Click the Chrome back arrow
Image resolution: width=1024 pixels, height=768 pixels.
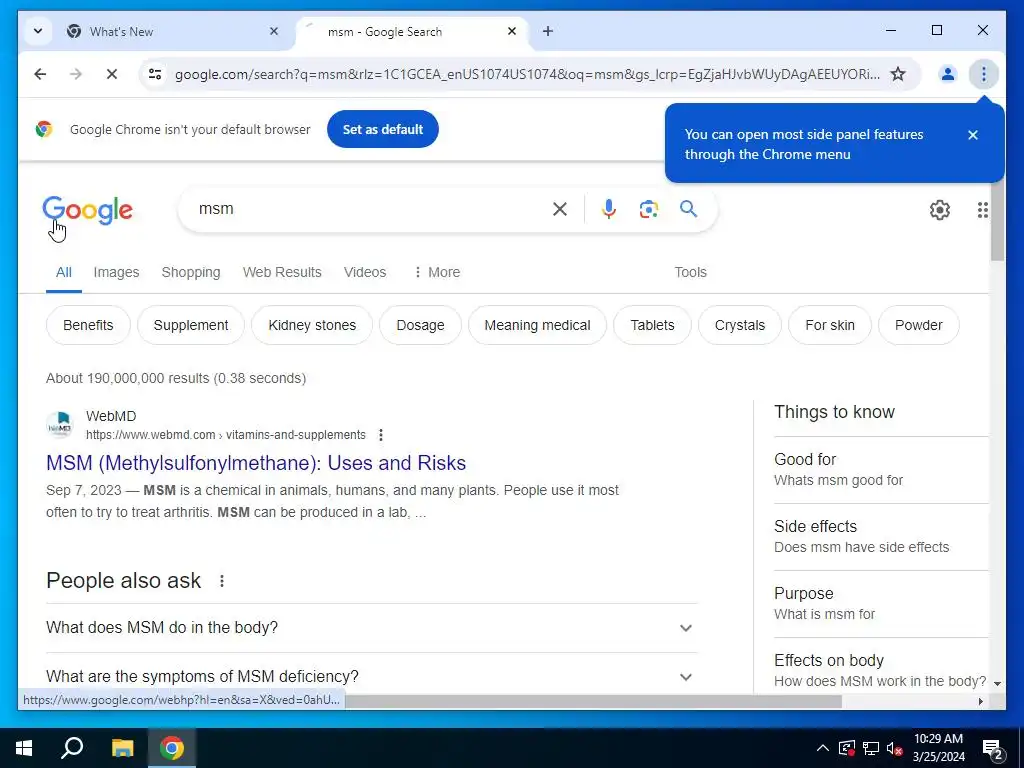click(x=40, y=74)
